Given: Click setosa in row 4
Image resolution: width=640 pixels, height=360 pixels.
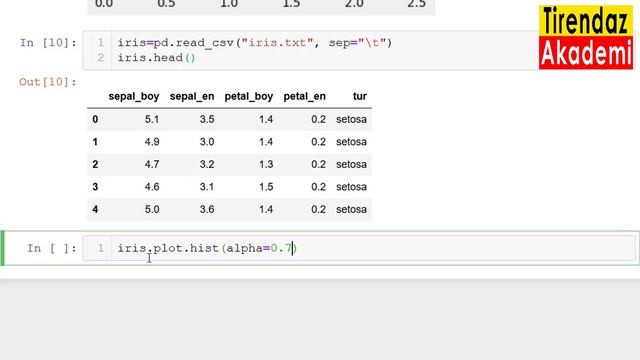Looking at the screenshot, I should 351,209.
